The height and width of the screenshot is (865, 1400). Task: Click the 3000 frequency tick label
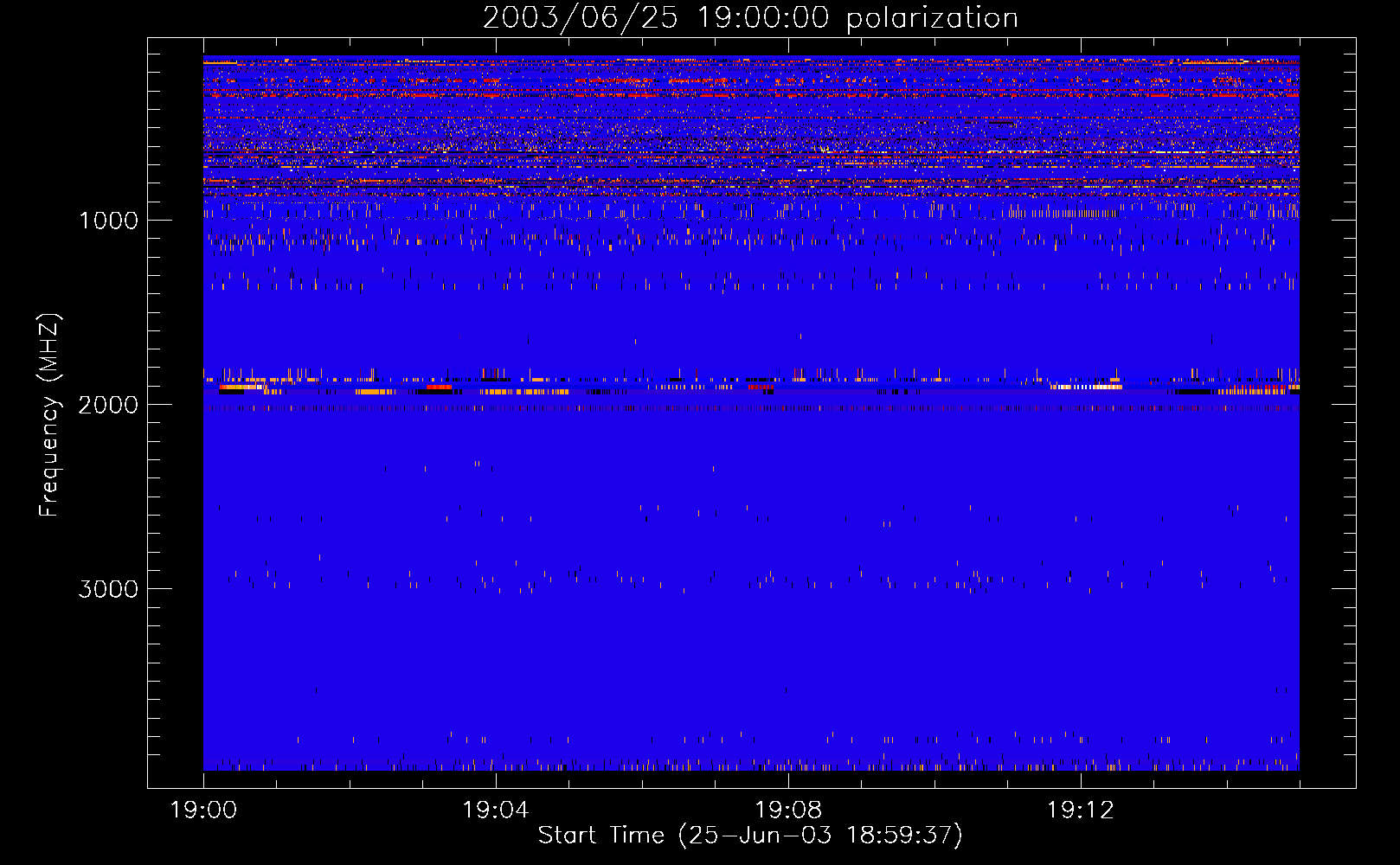tap(108, 589)
